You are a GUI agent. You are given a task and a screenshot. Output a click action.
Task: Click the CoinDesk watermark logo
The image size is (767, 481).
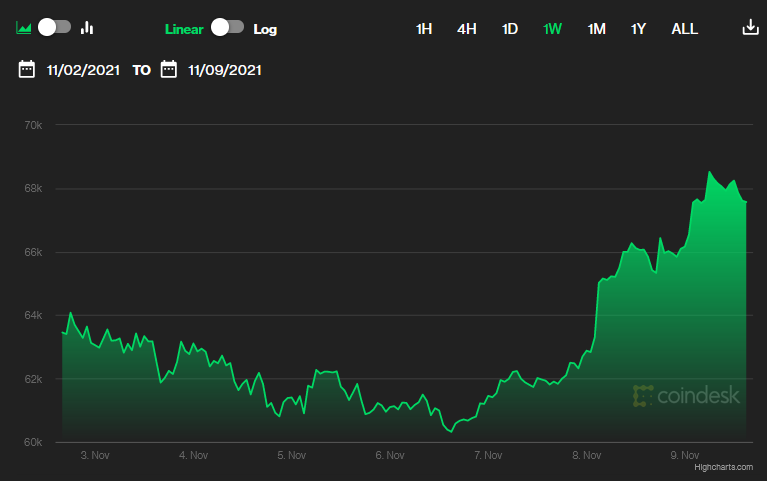tap(686, 396)
